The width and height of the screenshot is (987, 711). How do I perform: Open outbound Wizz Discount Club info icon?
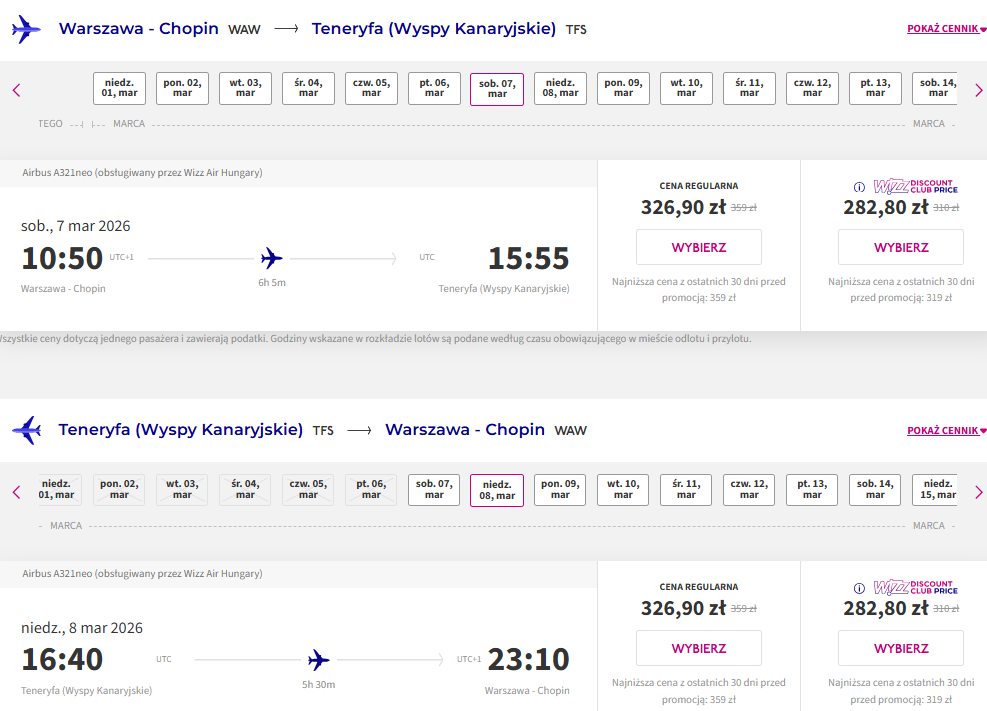[859, 187]
